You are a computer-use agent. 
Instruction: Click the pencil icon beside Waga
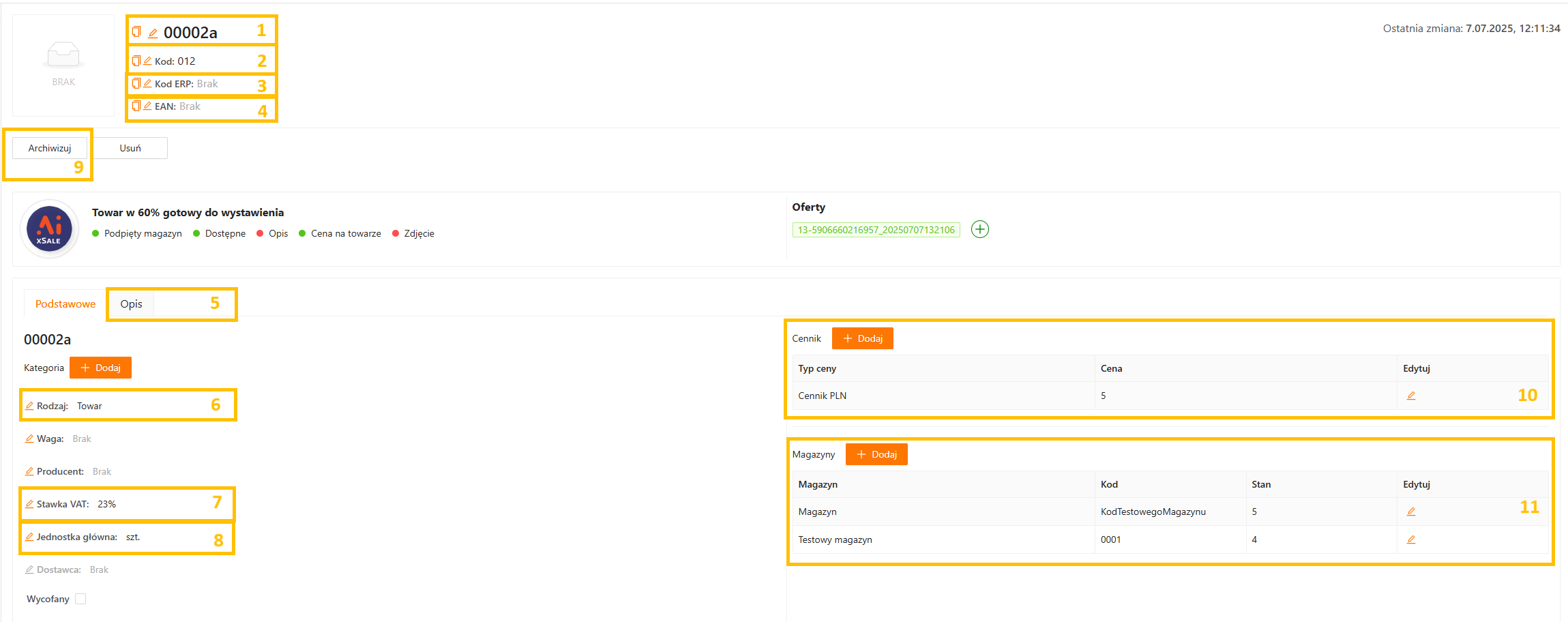tap(29, 439)
